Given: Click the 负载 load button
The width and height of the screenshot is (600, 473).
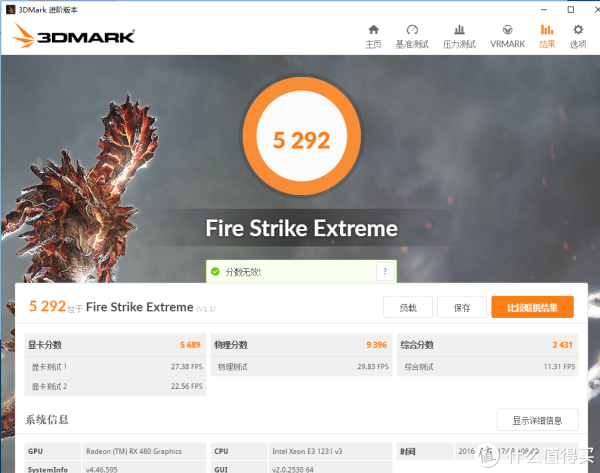Looking at the screenshot, I should (408, 307).
